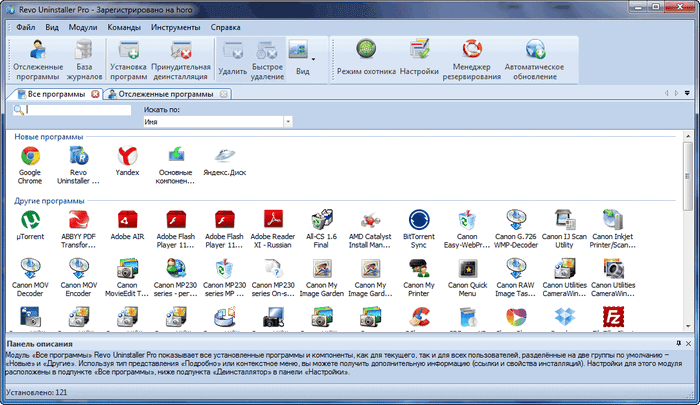Screen dimensions: 700x405
Task: Open the Инструменты menu
Action: click(175, 27)
